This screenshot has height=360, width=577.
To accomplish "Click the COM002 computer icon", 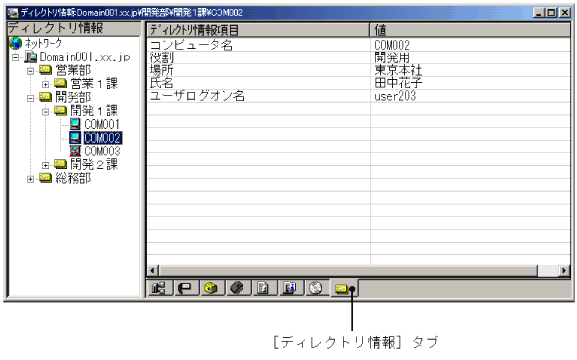I will (x=75, y=138).
